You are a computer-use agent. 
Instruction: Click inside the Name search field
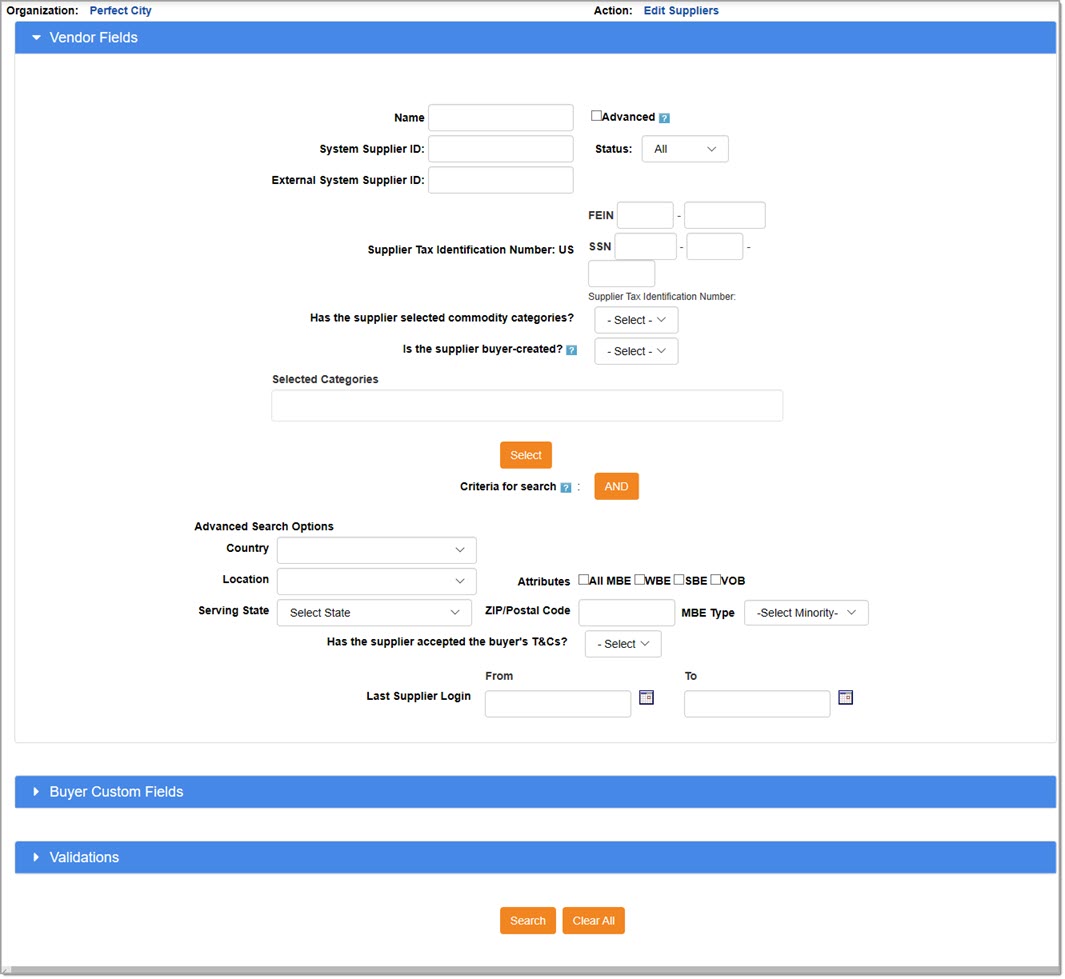[500, 117]
